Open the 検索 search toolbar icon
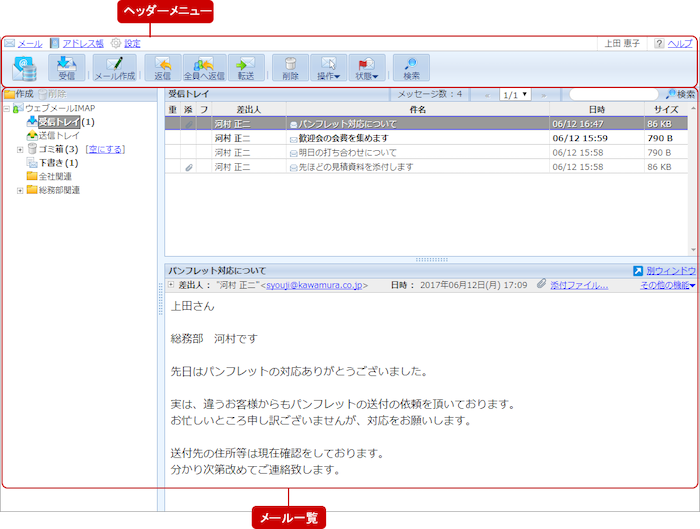 coord(411,67)
